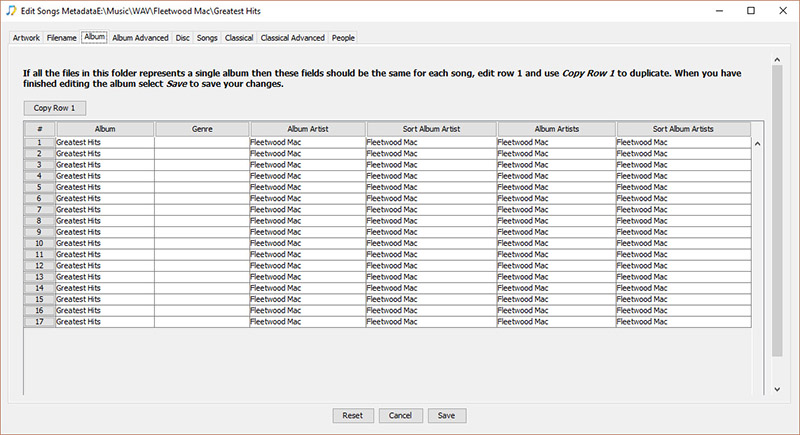This screenshot has height=435, width=800.
Task: Click the table's inner scroll up arrow
Action: tap(758, 144)
